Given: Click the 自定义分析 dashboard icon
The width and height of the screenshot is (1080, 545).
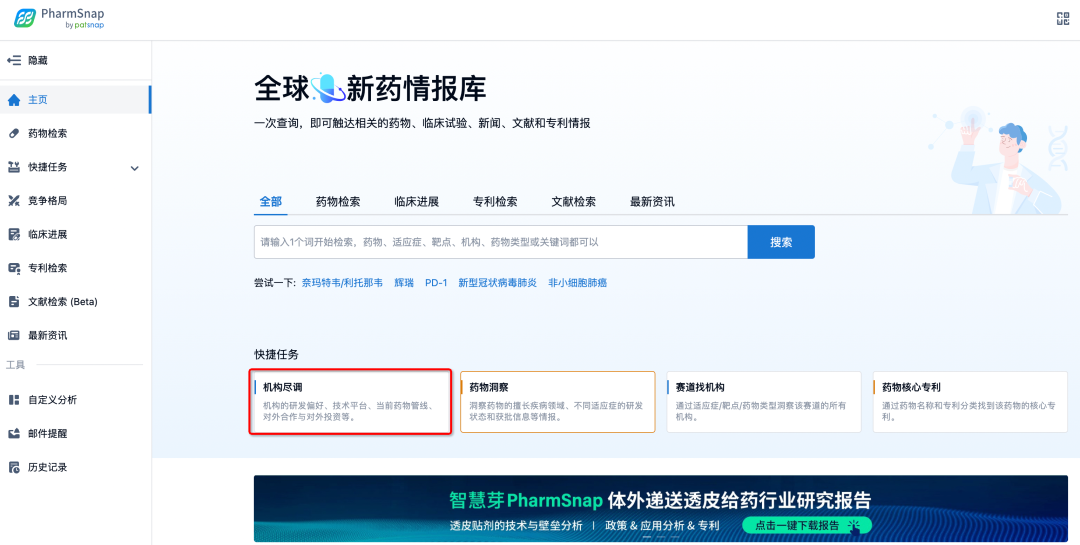Looking at the screenshot, I should coord(14,400).
